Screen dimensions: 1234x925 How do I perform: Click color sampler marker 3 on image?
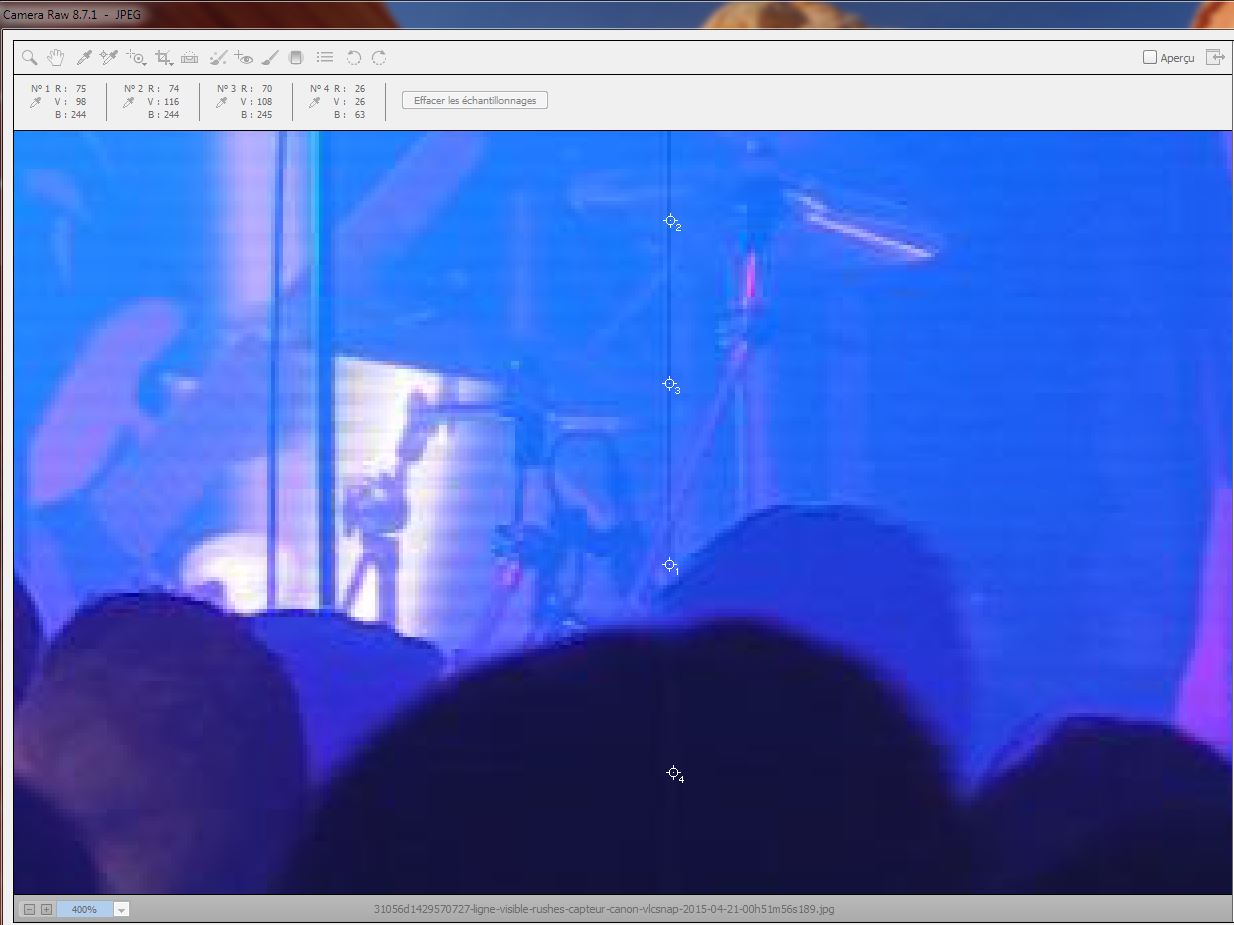[670, 384]
